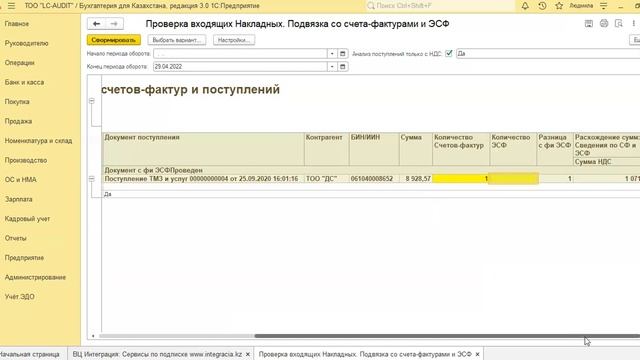Expand the period end dropdown arrow
This screenshot has height=360, width=640.
(332, 67)
